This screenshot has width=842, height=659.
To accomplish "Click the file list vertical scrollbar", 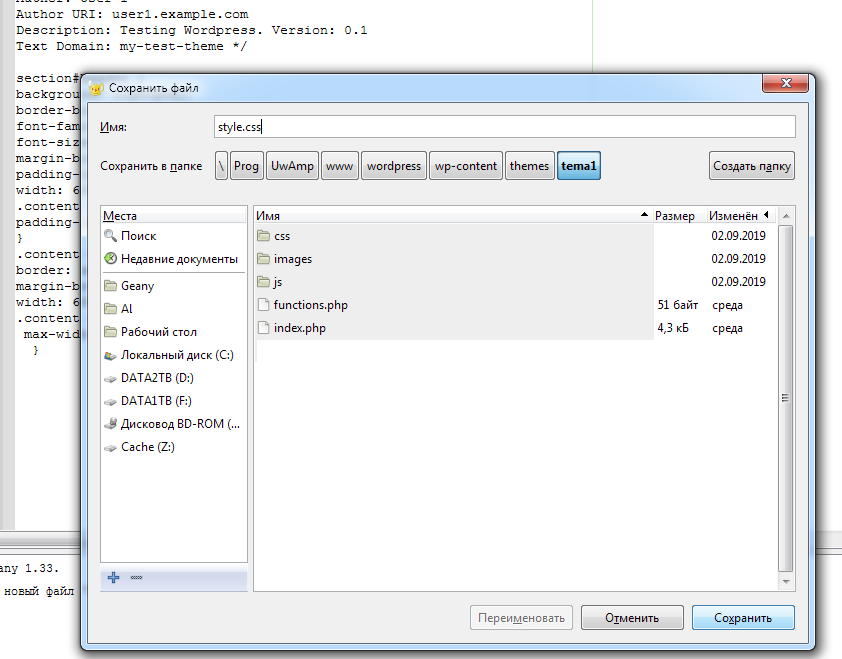I will 786,400.
